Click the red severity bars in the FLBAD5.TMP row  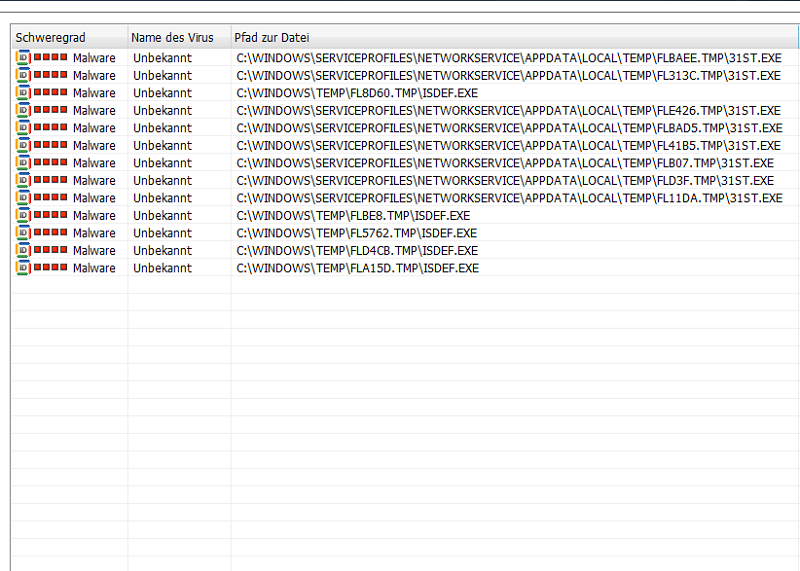click(x=51, y=127)
